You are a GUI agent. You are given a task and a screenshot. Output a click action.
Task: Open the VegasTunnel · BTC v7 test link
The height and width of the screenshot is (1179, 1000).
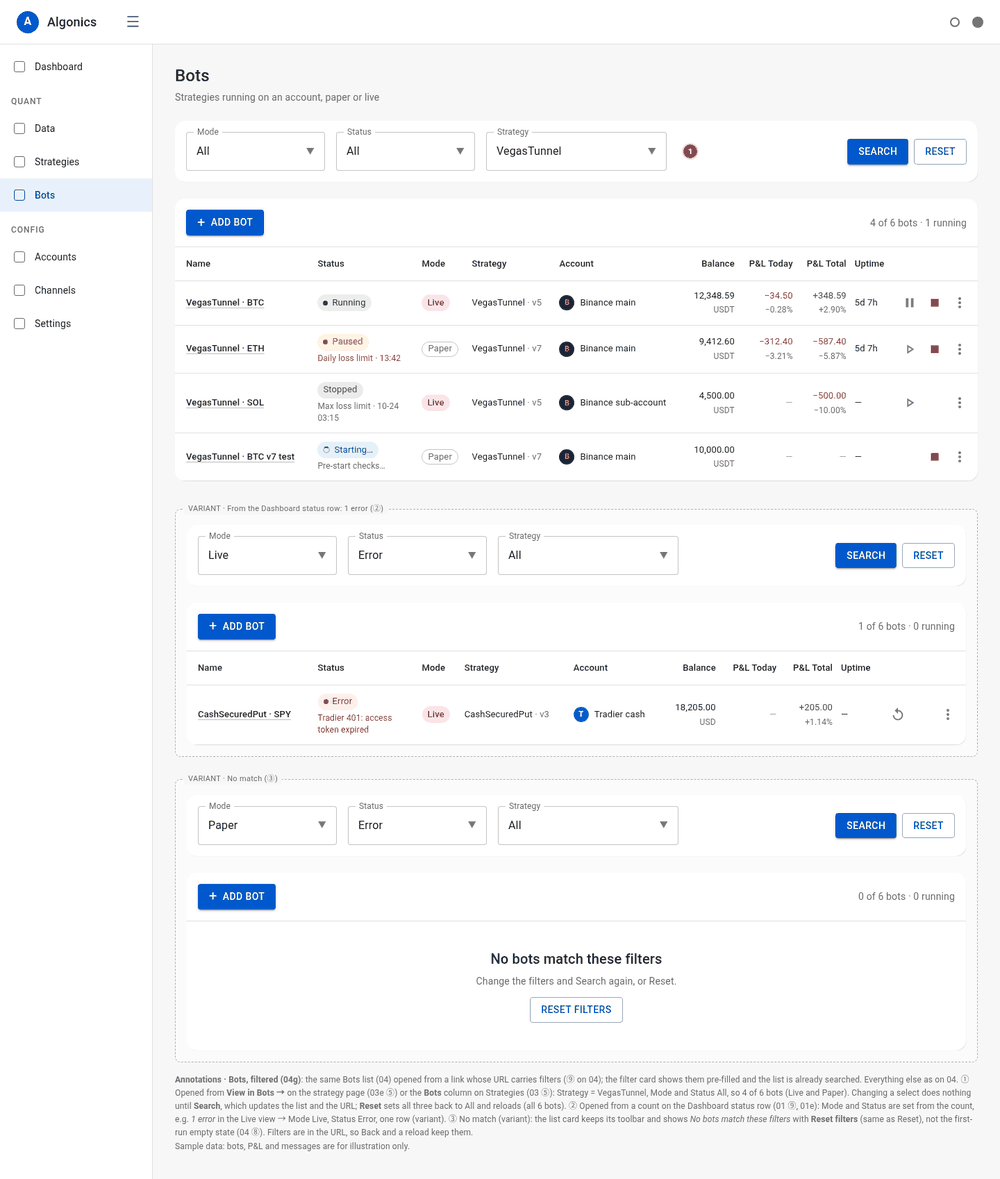(241, 457)
